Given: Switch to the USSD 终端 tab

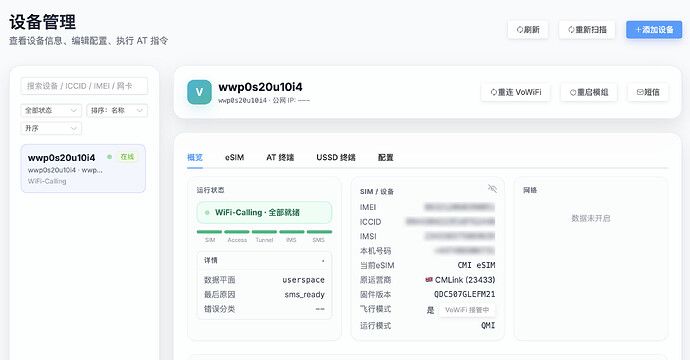Looking at the screenshot, I should click(x=336, y=157).
